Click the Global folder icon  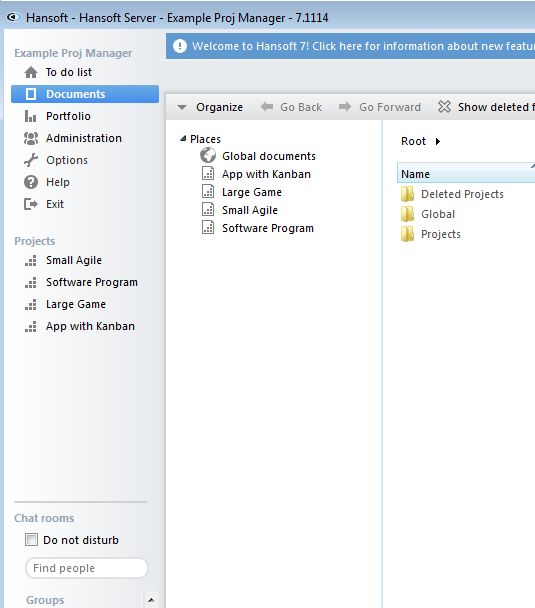(407, 214)
